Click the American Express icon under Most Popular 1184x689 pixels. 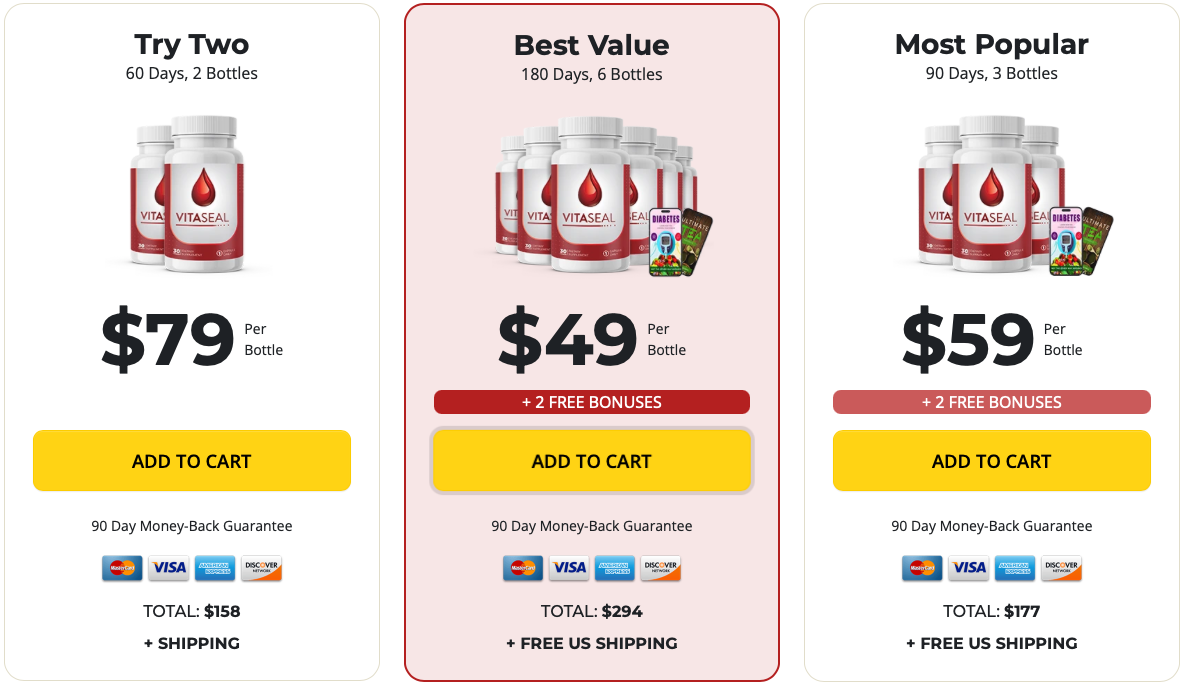pyautogui.click(x=1014, y=568)
